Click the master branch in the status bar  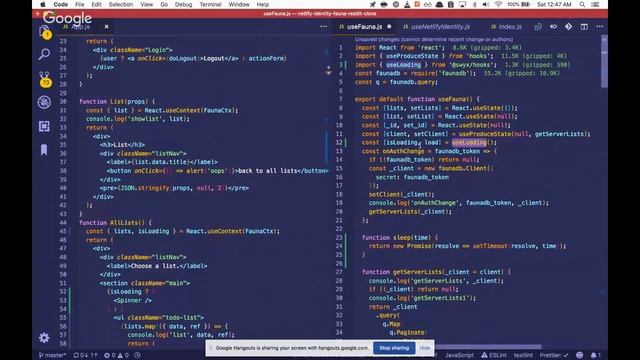53,356
